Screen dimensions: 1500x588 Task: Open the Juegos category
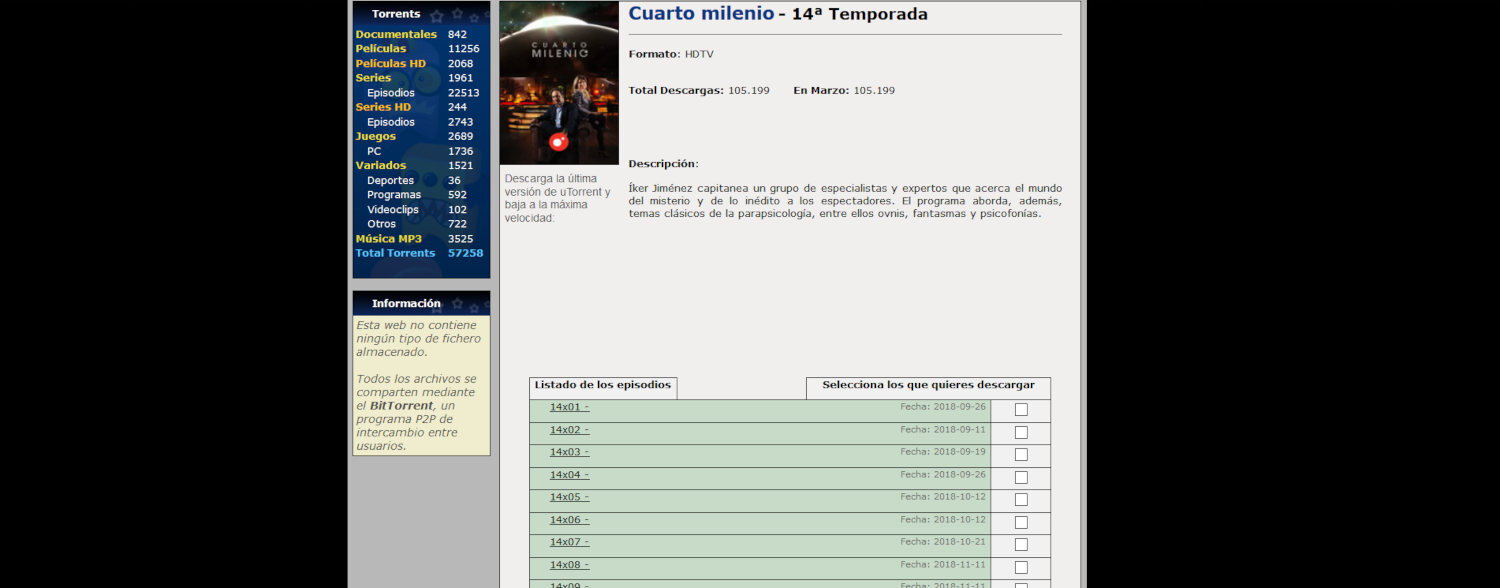376,136
